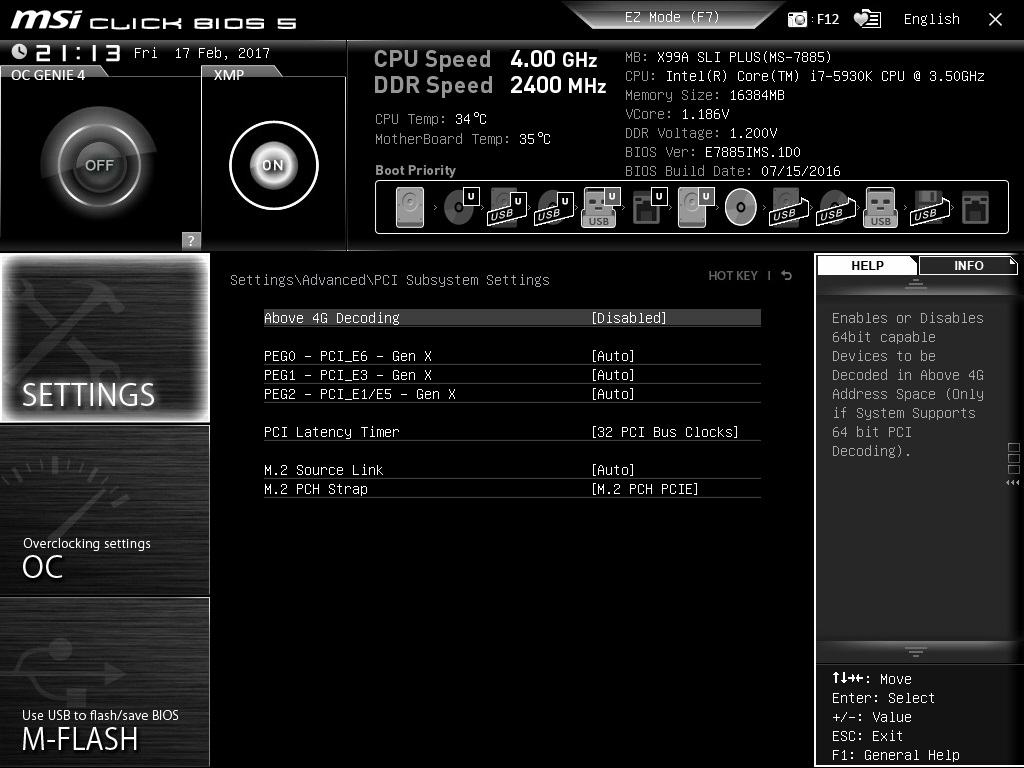
Task: Click the OC GENIE 4 panel label
Action: pos(48,75)
